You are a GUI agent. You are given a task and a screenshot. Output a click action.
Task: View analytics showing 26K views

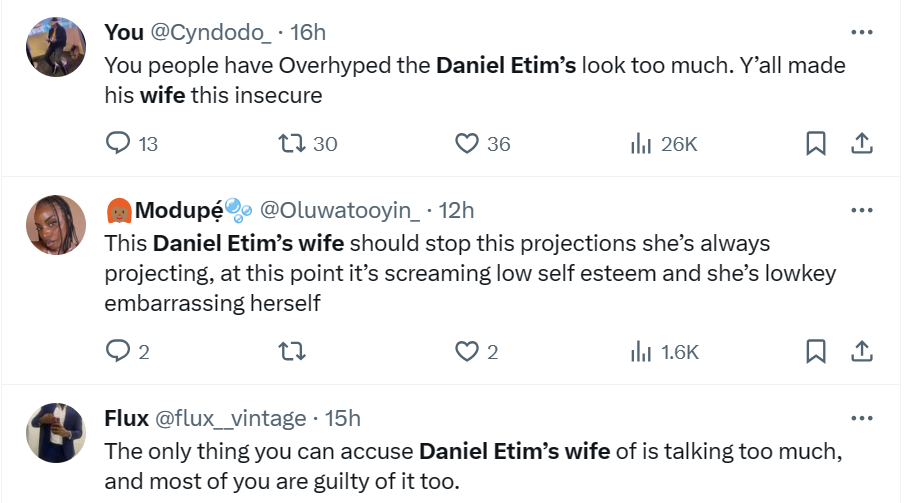(641, 144)
